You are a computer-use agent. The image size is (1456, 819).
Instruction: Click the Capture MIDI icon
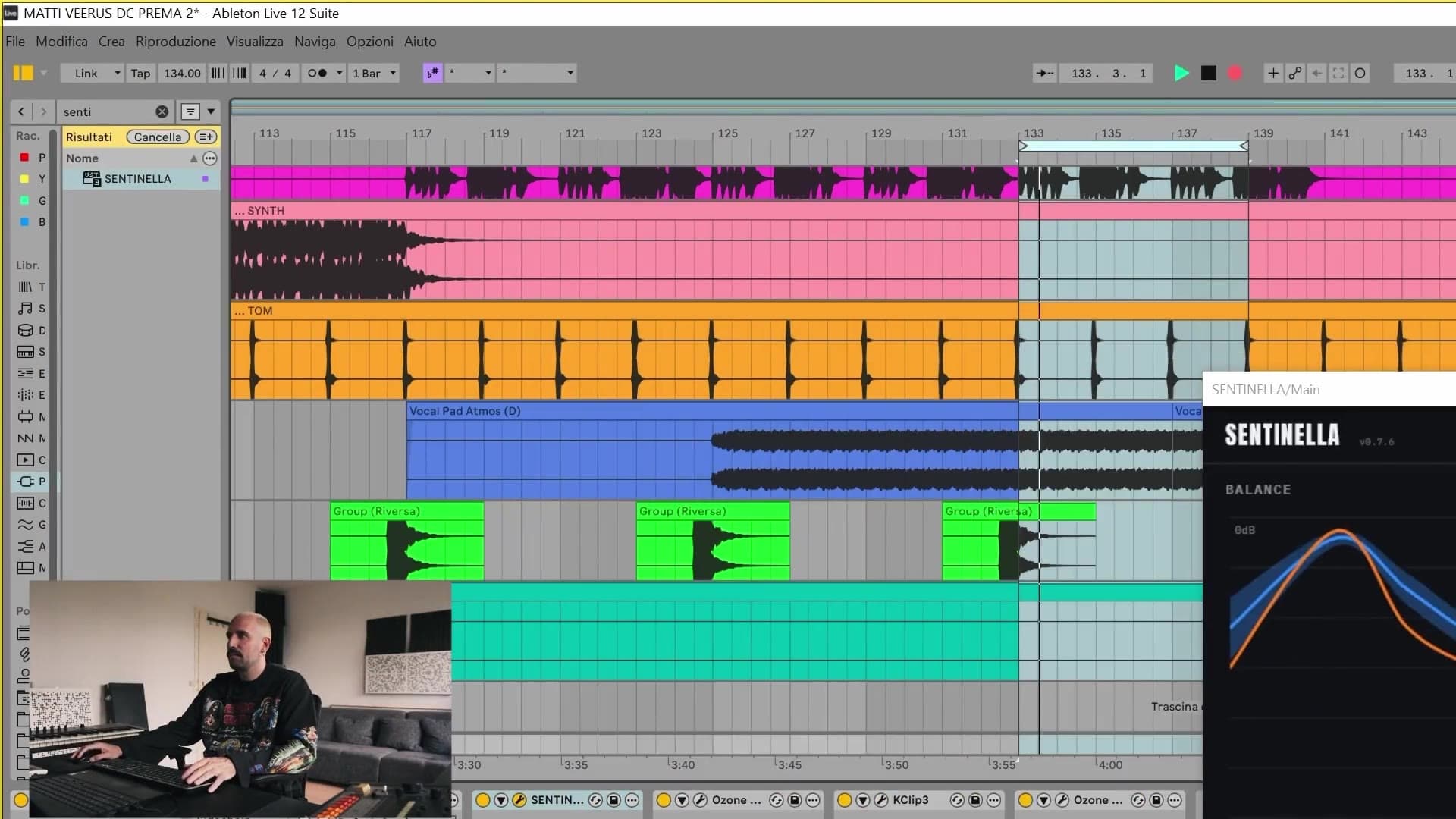(x=1338, y=73)
